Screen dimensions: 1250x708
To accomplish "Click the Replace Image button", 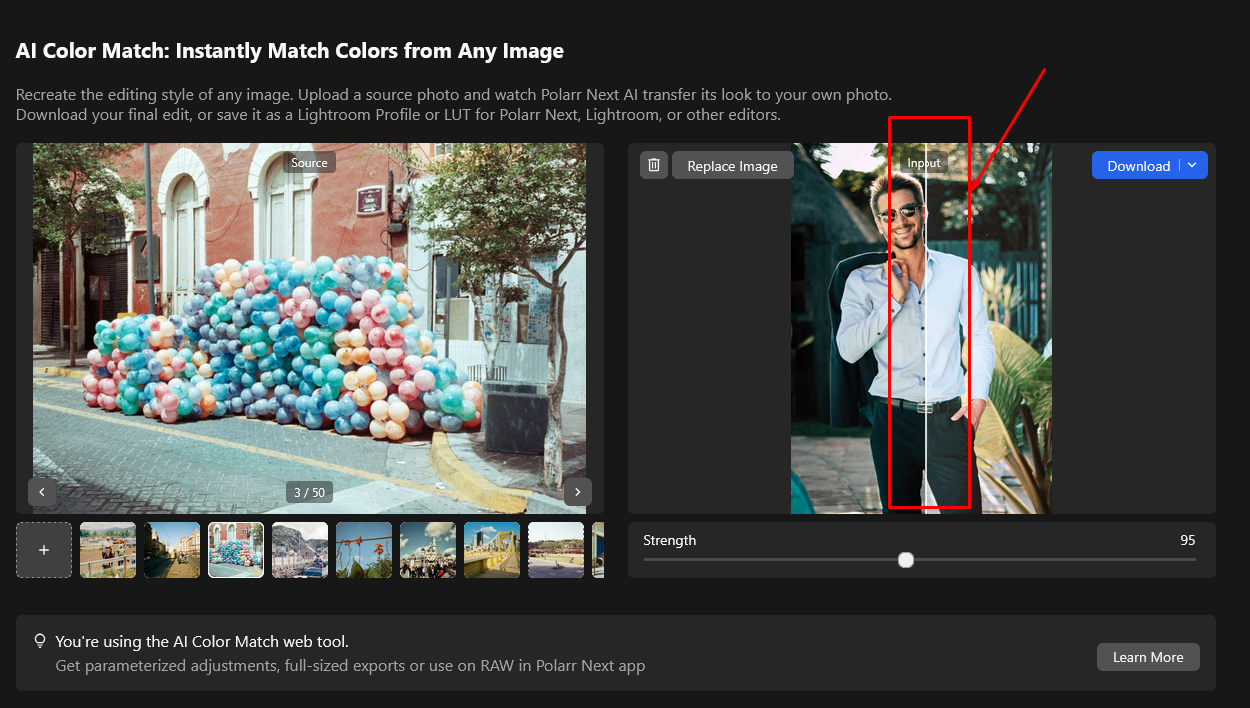I will coord(732,166).
